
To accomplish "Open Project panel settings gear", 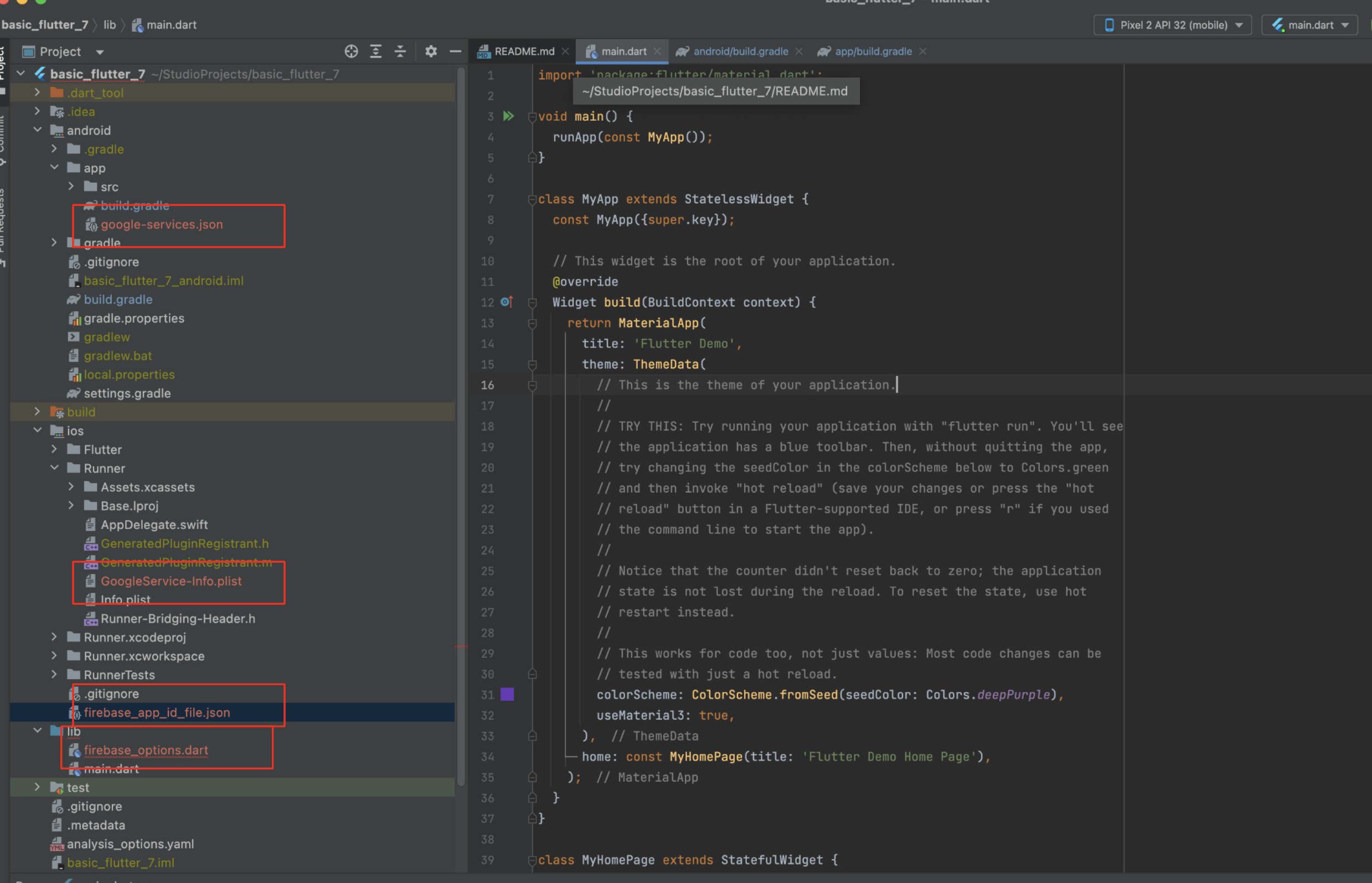I will coord(431,52).
